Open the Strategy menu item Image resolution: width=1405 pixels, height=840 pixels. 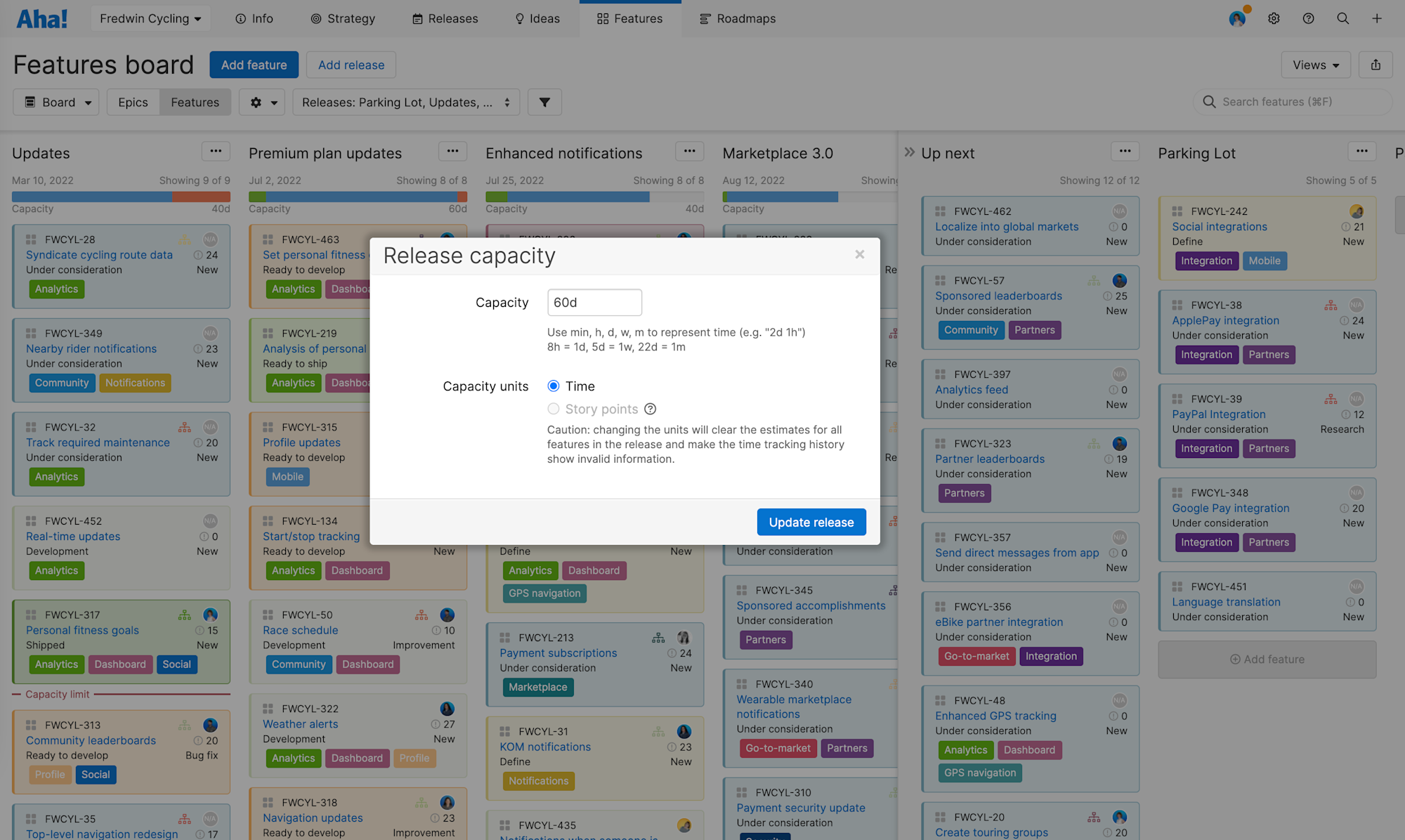(x=343, y=19)
